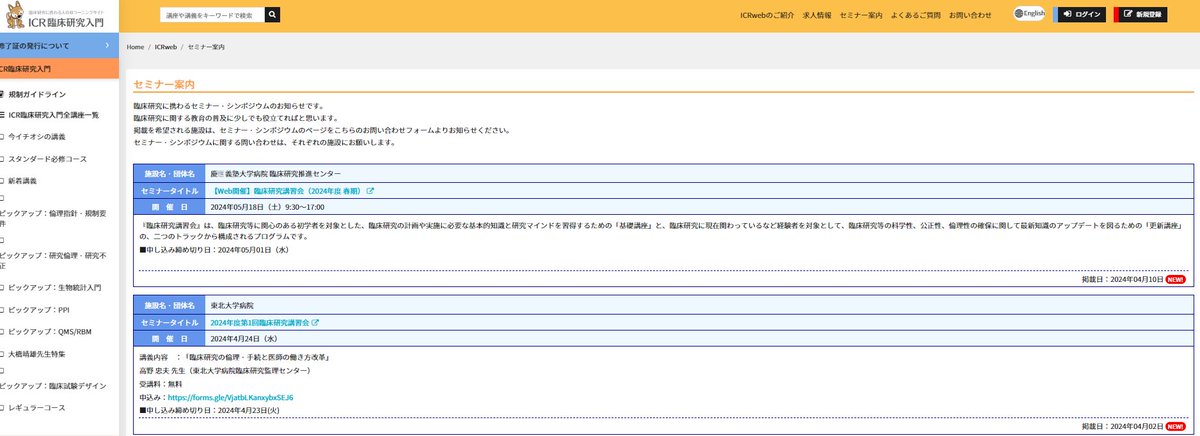Open ピックアップ：研究倫理・研究不正 in sidebar
This screenshot has height=436, width=1200.
coord(52,260)
